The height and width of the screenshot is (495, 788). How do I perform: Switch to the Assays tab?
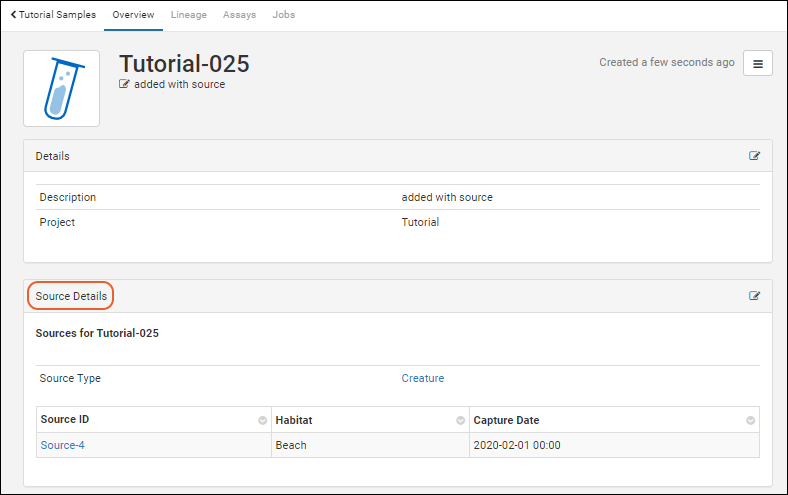[239, 15]
